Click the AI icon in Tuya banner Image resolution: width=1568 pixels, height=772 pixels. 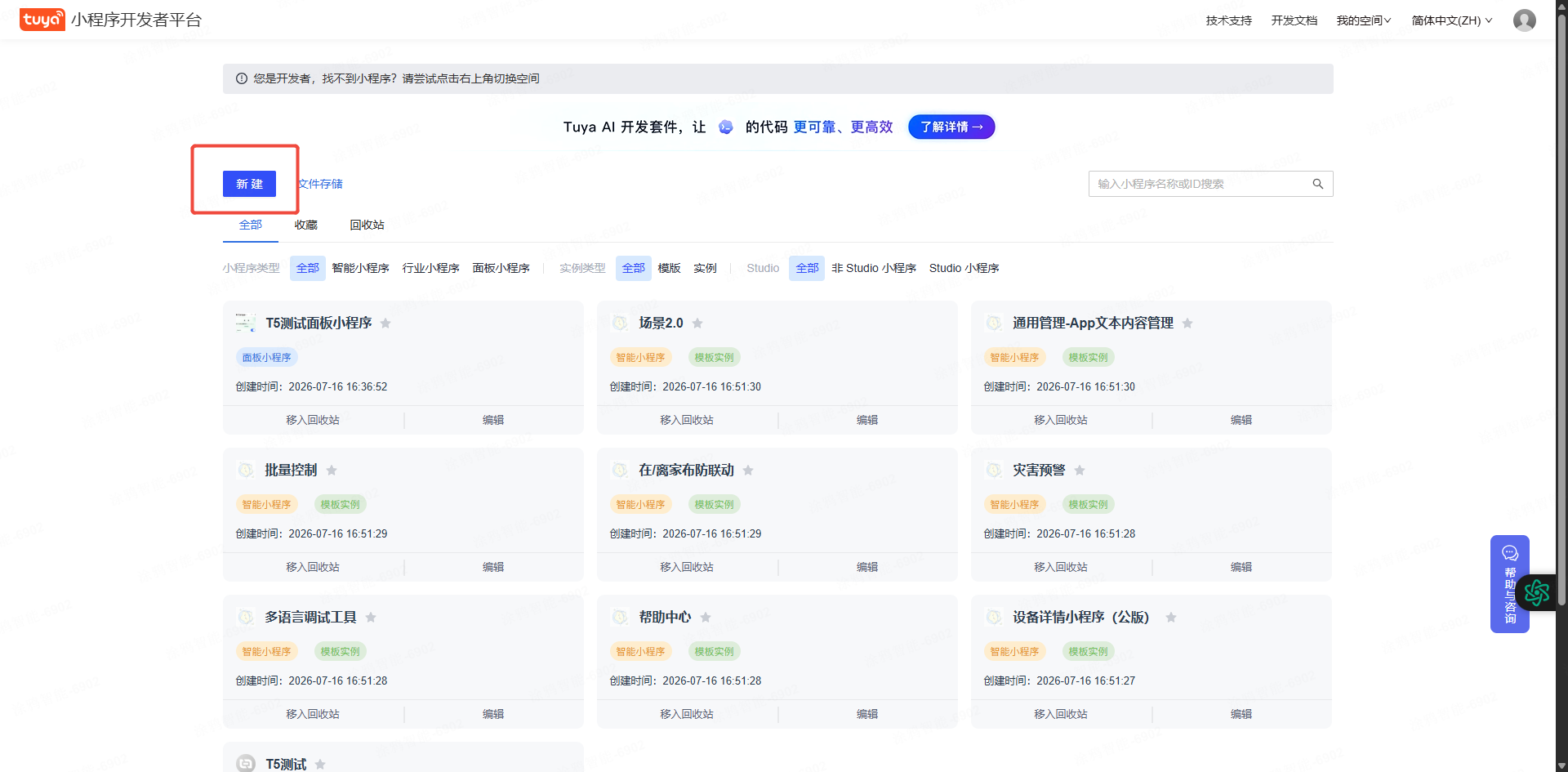(x=725, y=127)
